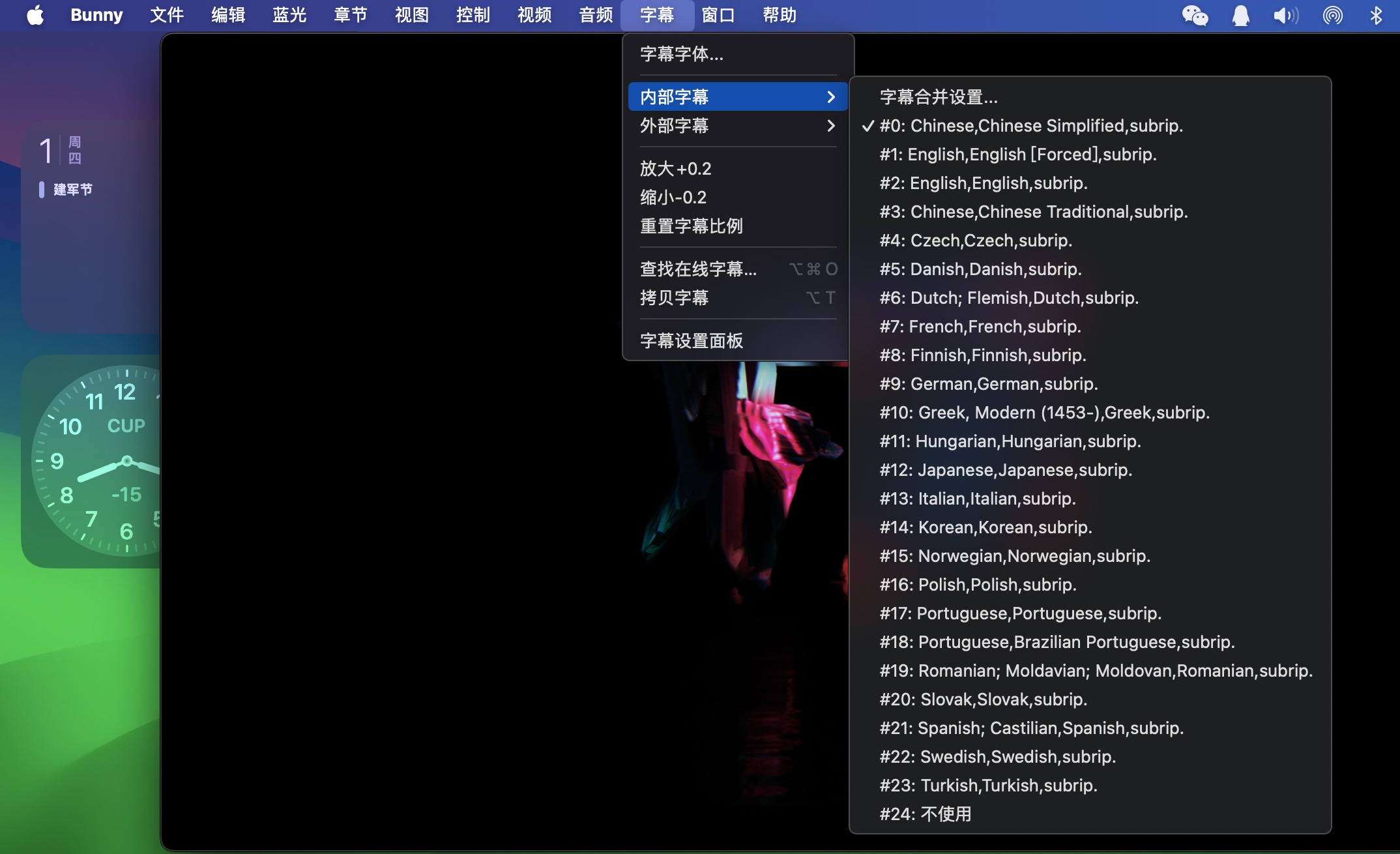
Task: Open the 章节 menu
Action: coord(351,15)
